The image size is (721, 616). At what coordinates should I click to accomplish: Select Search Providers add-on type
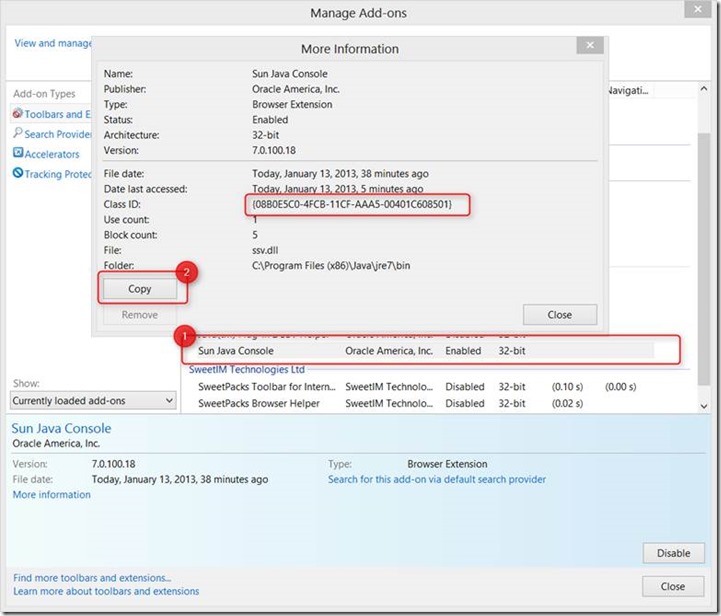point(58,134)
